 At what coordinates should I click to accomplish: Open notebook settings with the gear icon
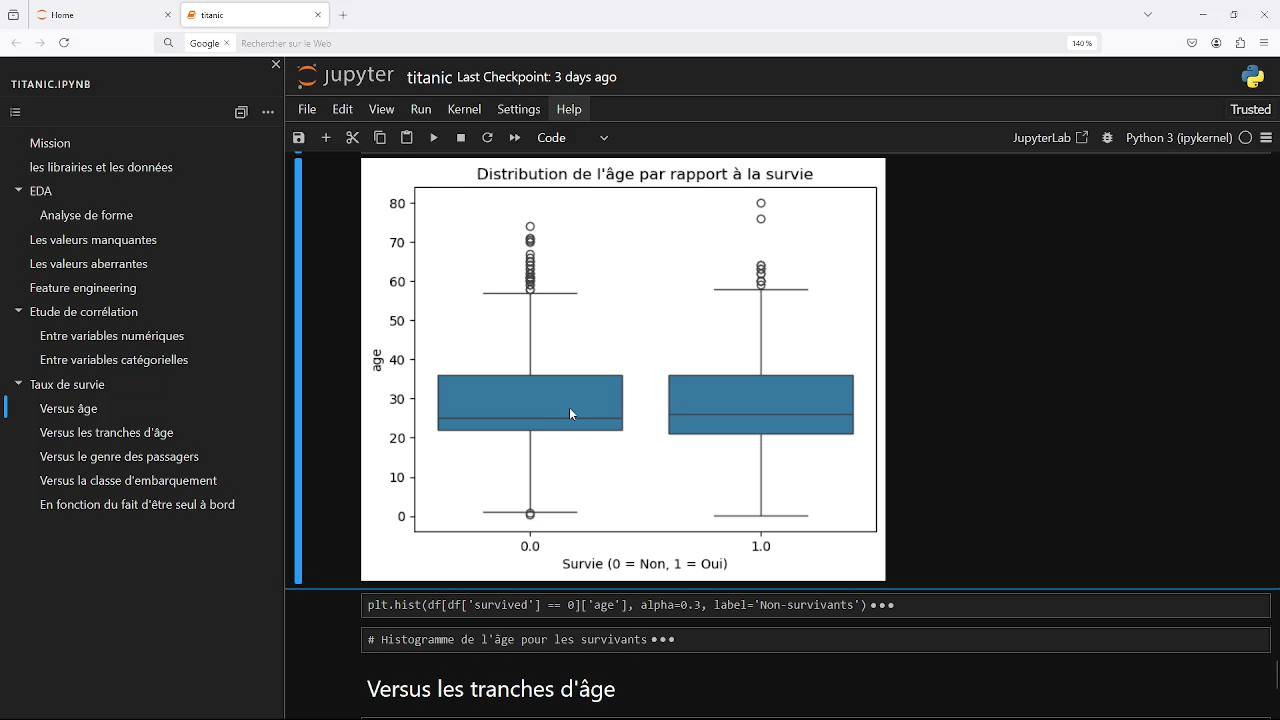(x=1107, y=137)
